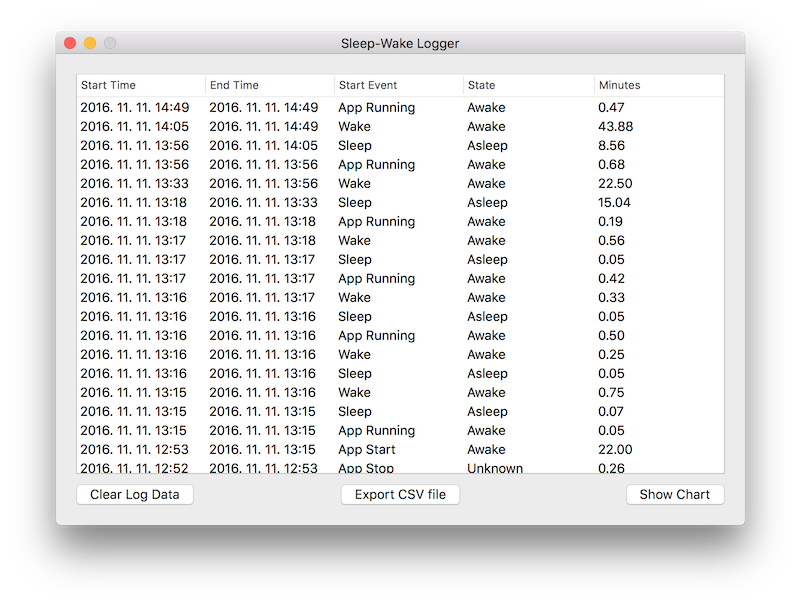This screenshot has height=605, width=801.
Task: Click Wake event in the 43.88 minutes row
Action: click(355, 126)
